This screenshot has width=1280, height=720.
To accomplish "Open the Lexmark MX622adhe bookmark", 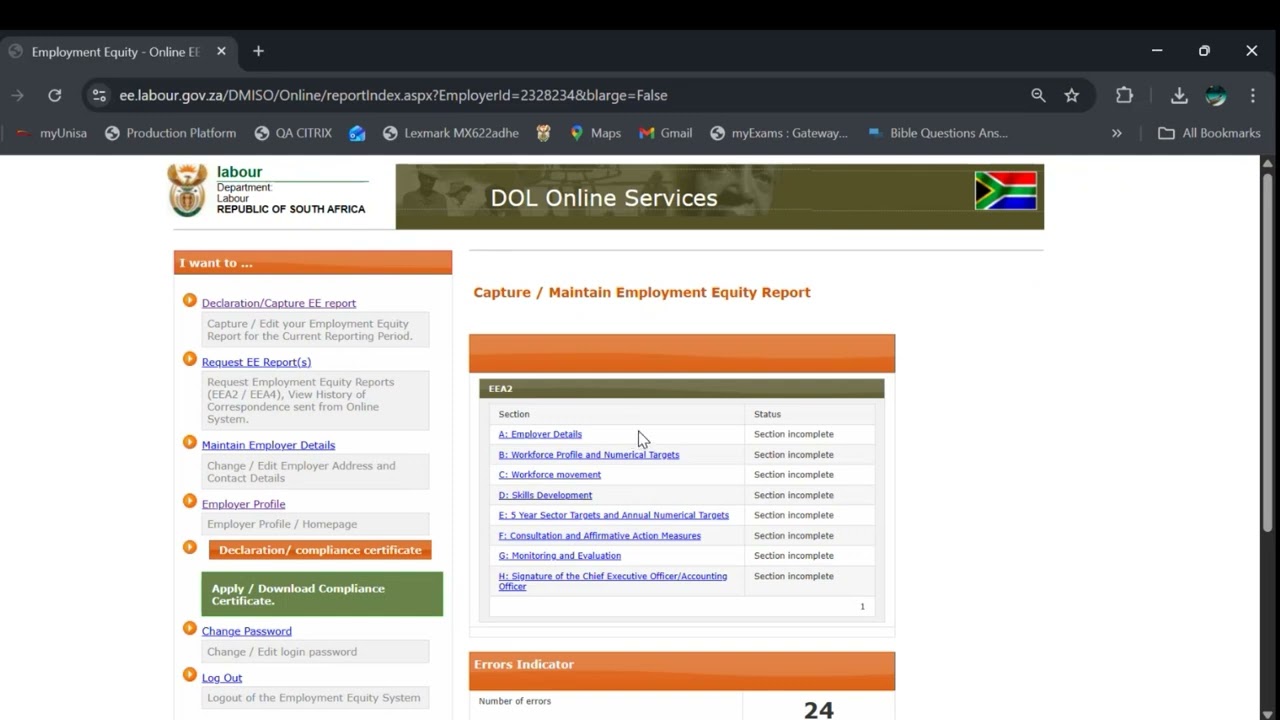I will pos(450,133).
